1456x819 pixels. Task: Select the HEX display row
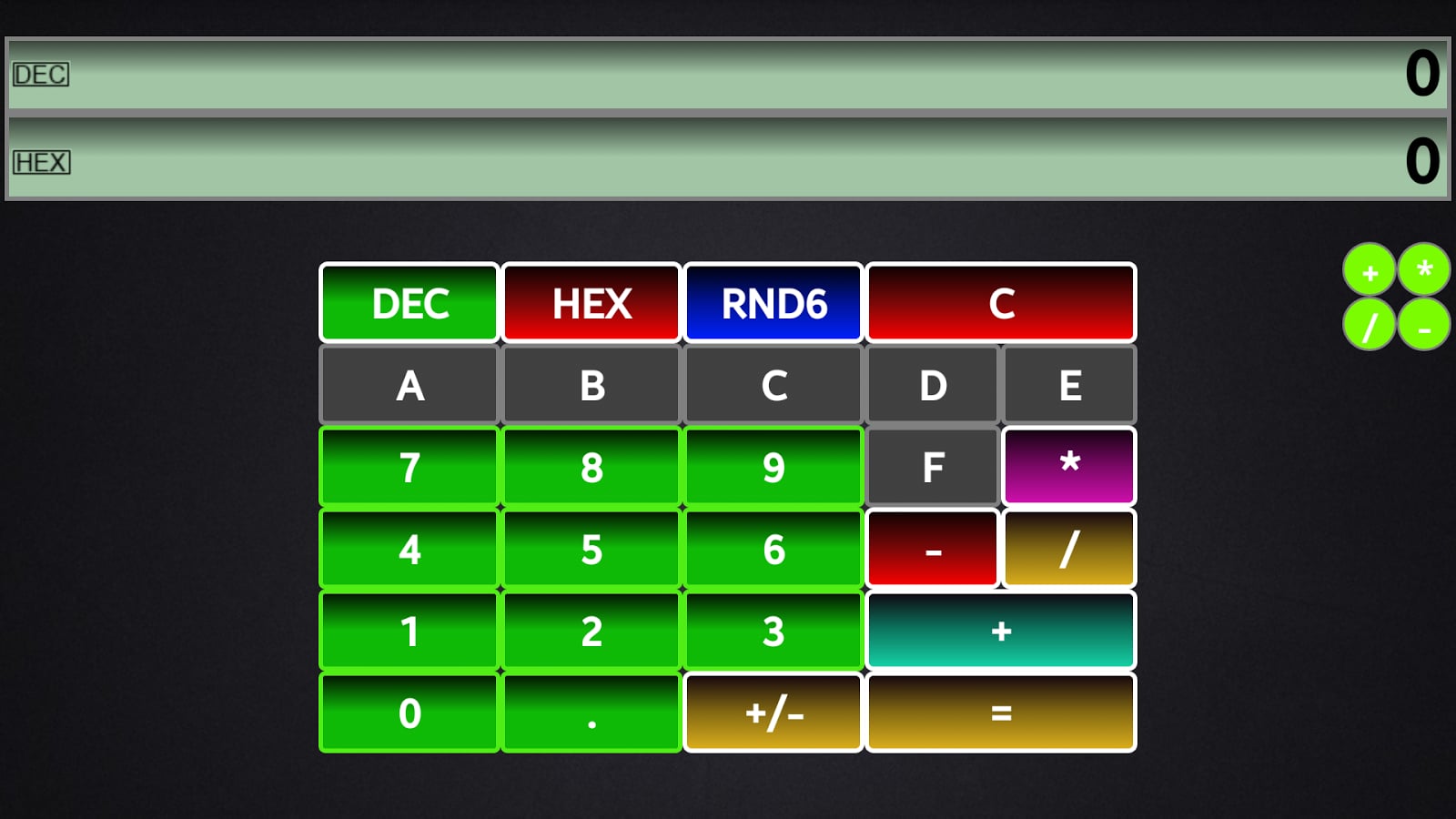(728, 157)
